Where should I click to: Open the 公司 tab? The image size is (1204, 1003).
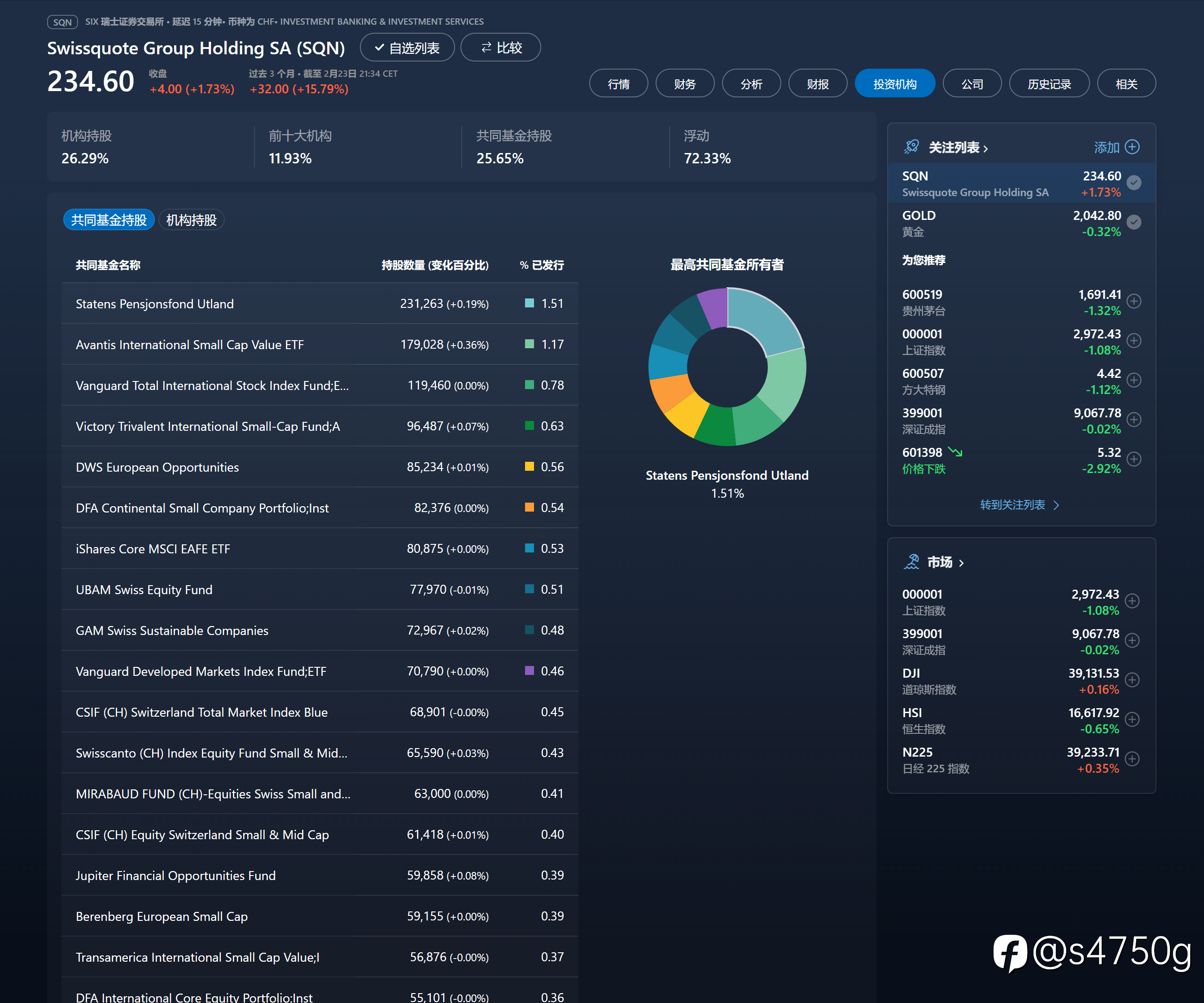[x=972, y=84]
